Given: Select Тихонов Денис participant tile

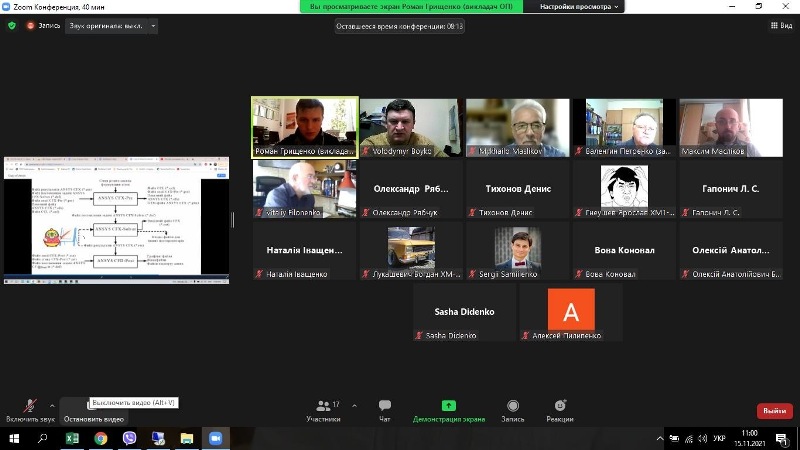Looking at the screenshot, I should tap(518, 189).
